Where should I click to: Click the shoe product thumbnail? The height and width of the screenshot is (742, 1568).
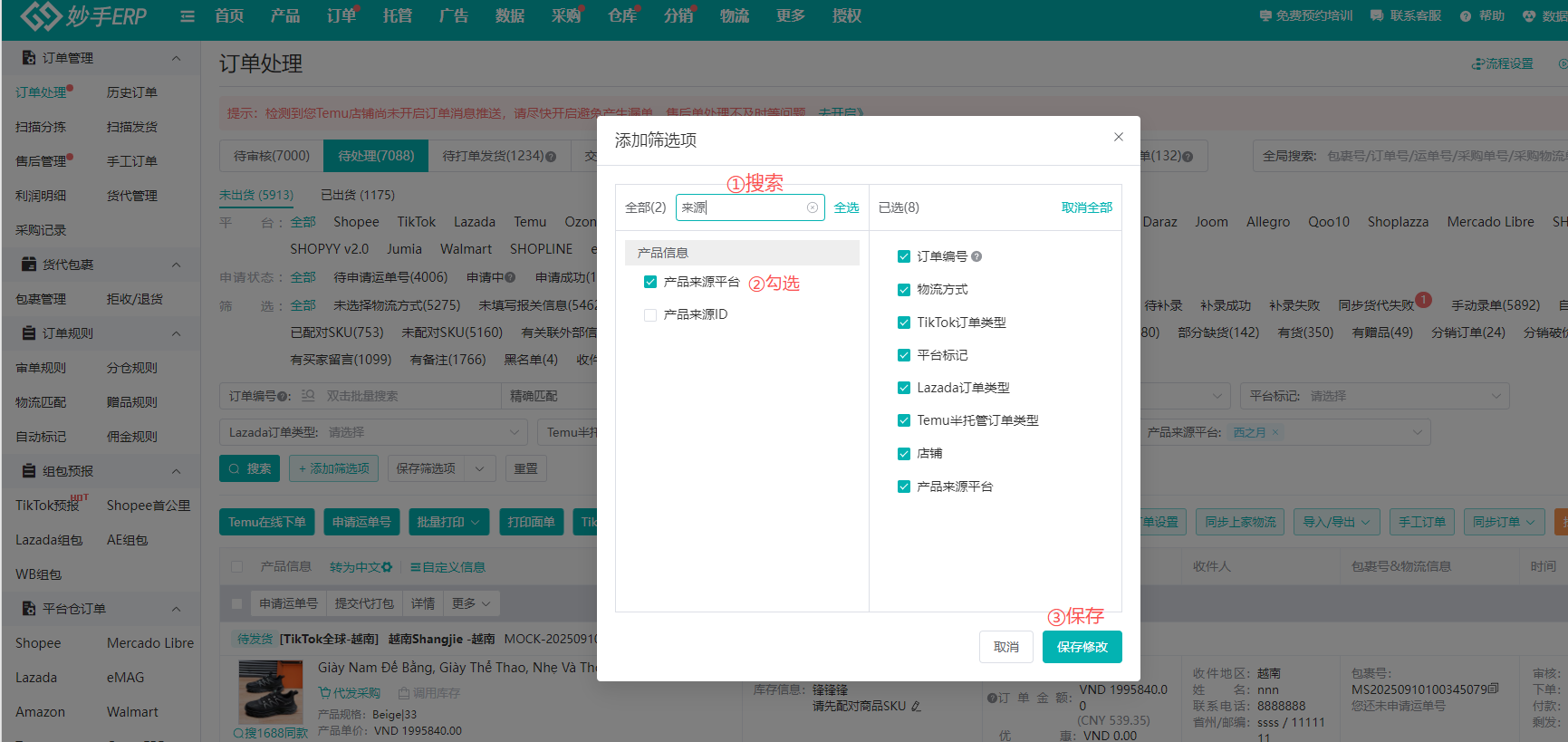point(271,690)
